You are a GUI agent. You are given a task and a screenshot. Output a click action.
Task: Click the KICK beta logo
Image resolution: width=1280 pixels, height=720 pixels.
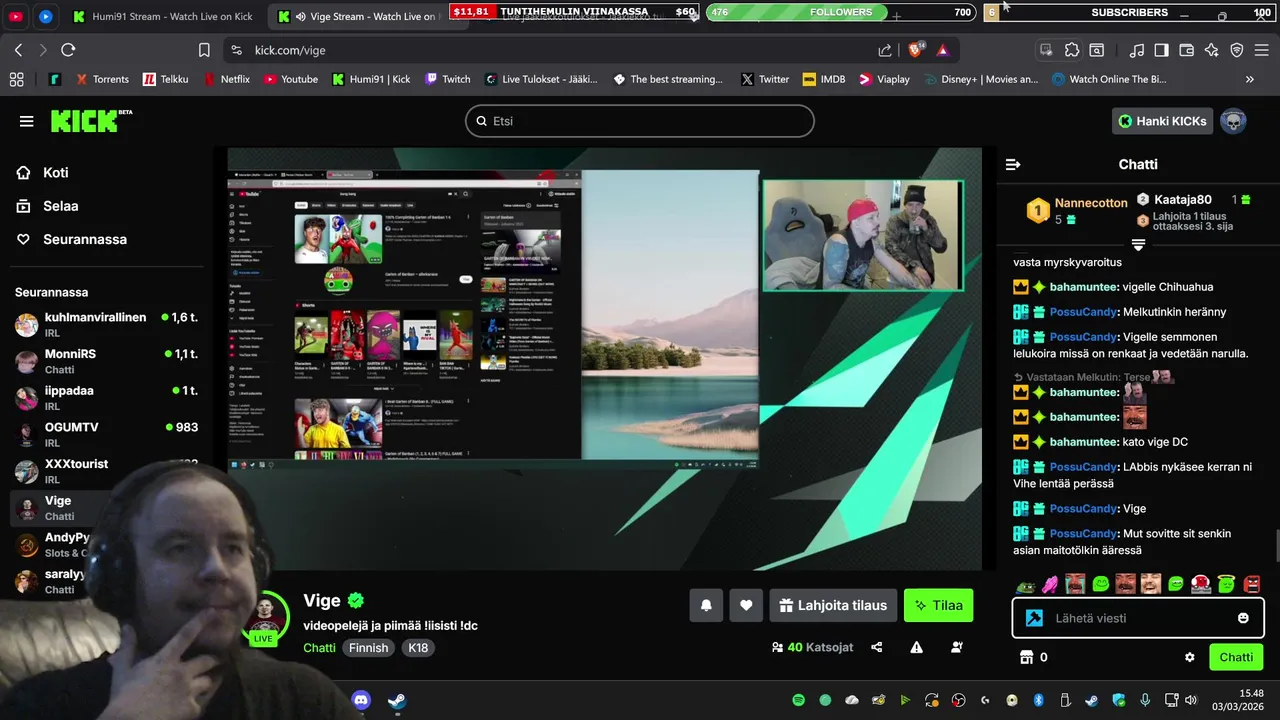tap(91, 120)
